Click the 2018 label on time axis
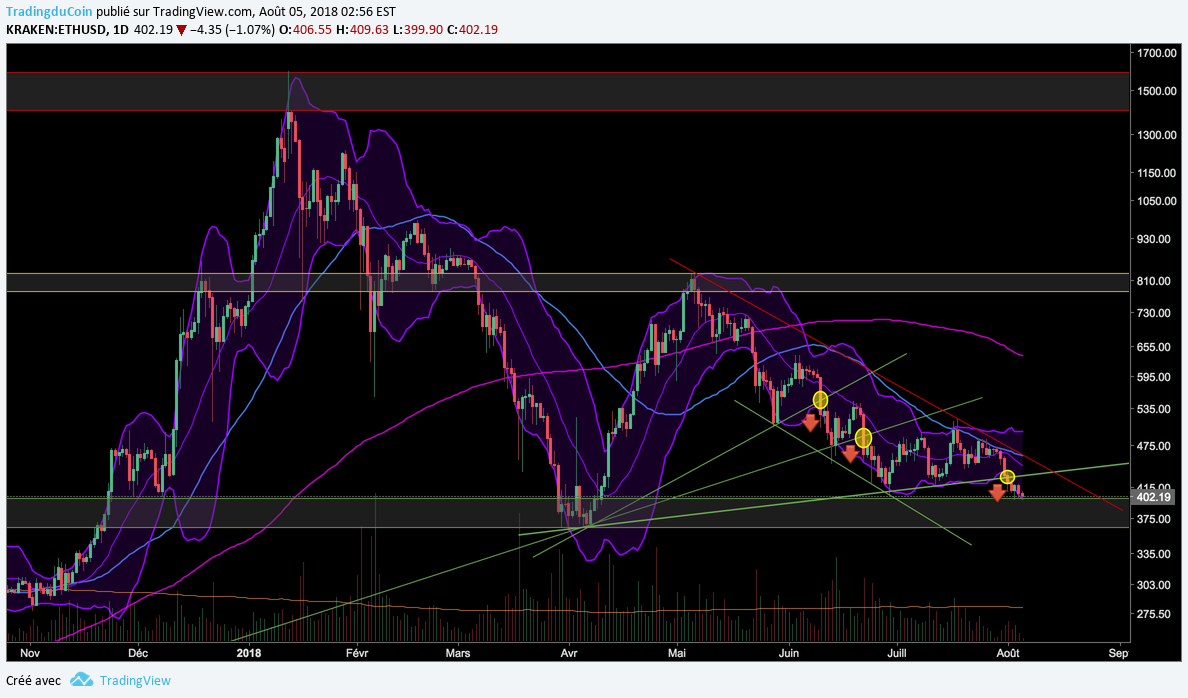Screen dimensions: 1188x698 pyautogui.click(x=250, y=653)
